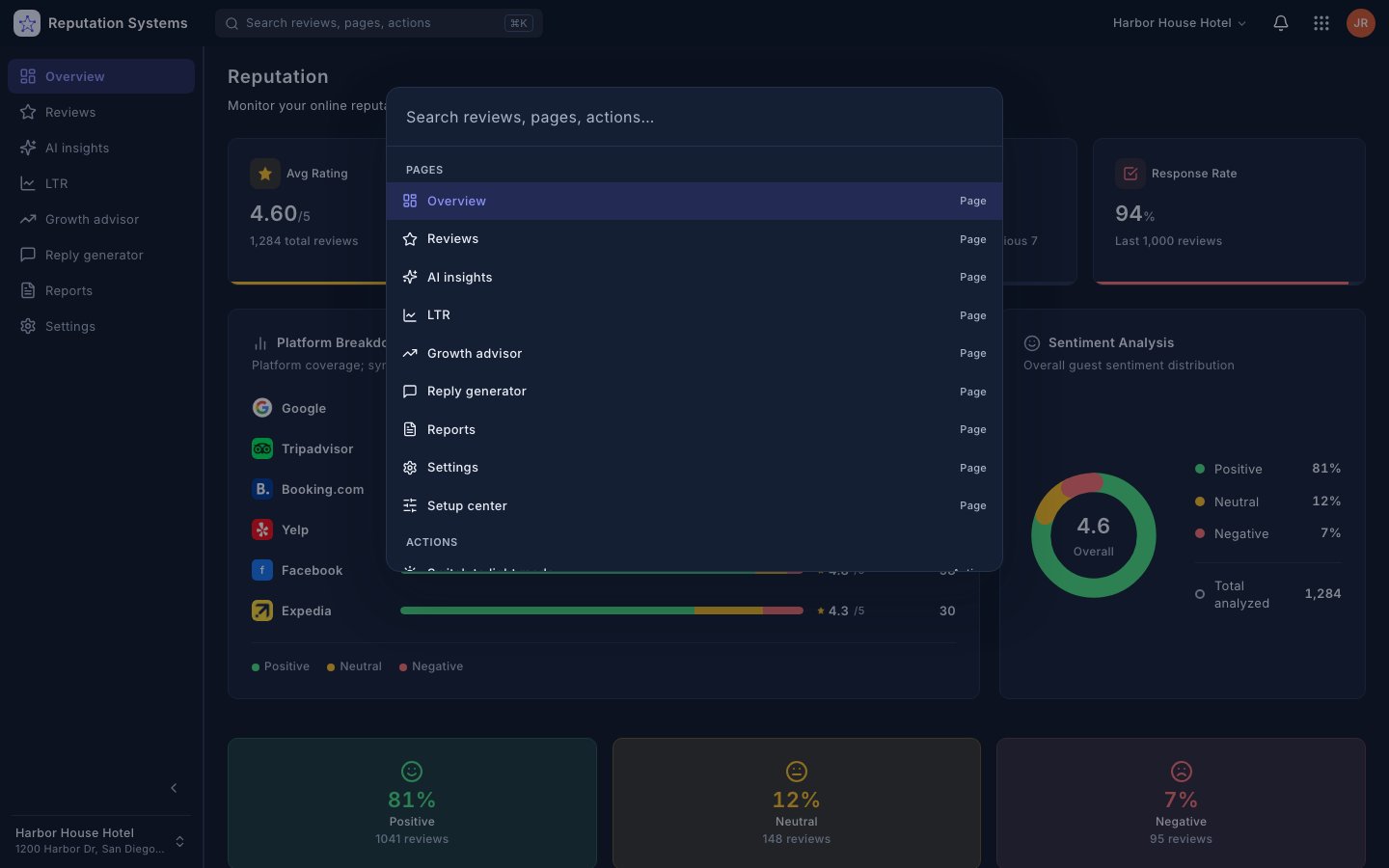Image resolution: width=1389 pixels, height=868 pixels.
Task: Open the 12% Neutral sentiment card
Action: tap(797, 802)
